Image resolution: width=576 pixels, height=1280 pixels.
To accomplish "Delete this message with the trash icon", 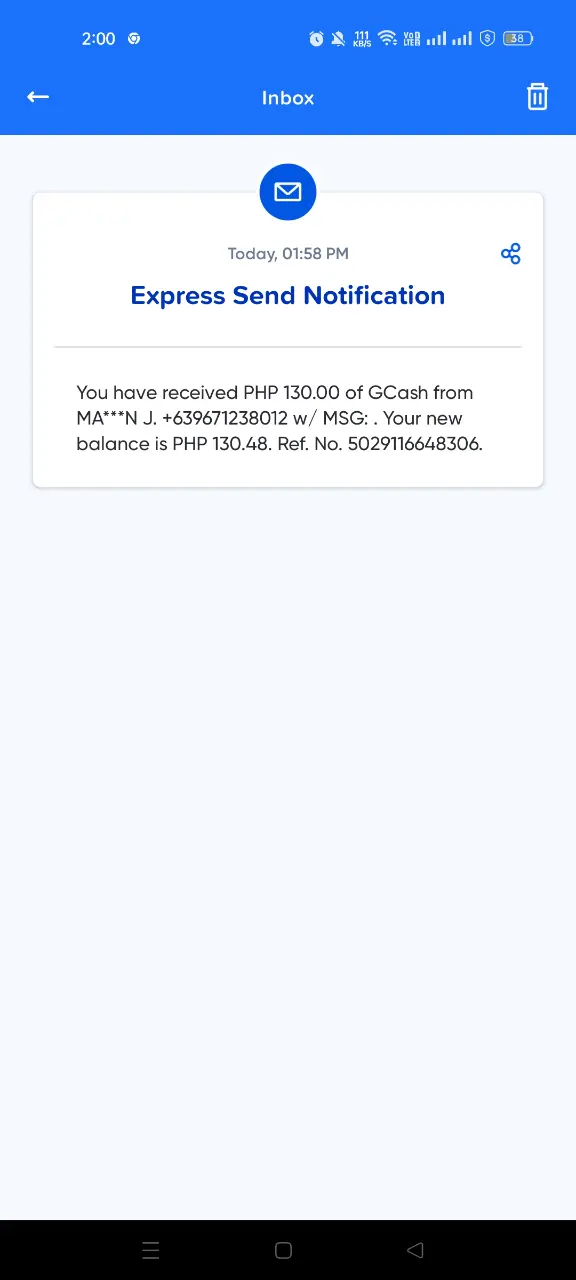I will pyautogui.click(x=537, y=97).
